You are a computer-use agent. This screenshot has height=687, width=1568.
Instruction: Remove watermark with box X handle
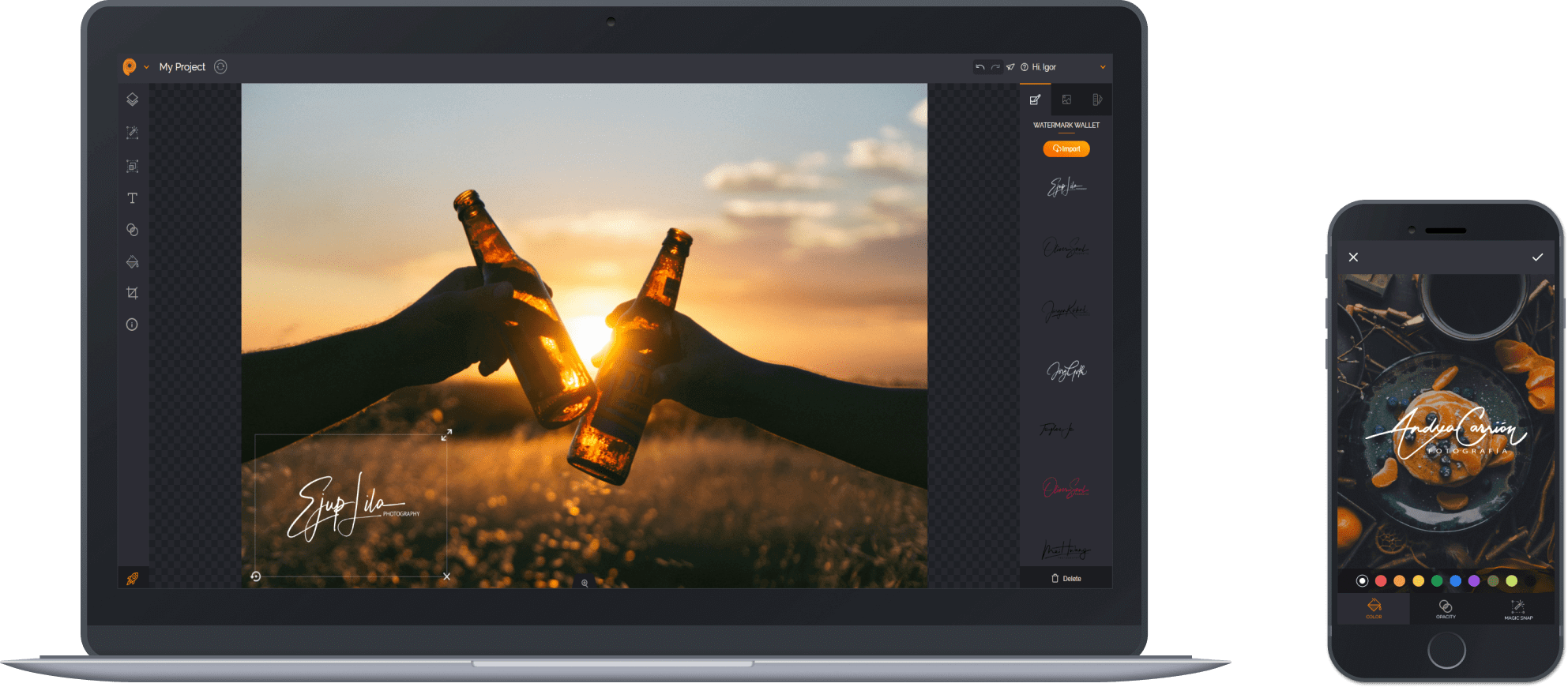(446, 576)
